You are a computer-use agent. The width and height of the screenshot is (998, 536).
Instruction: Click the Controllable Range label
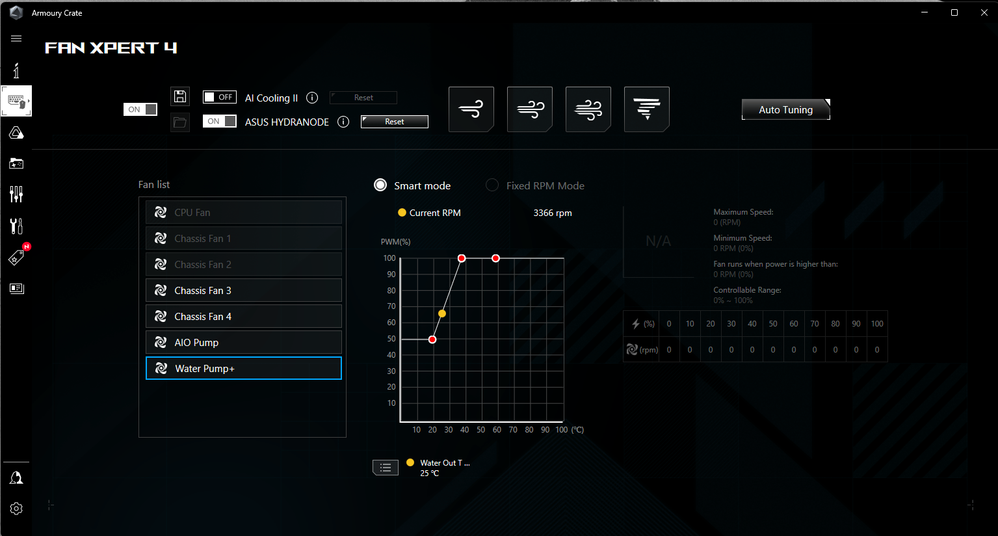click(x=747, y=290)
